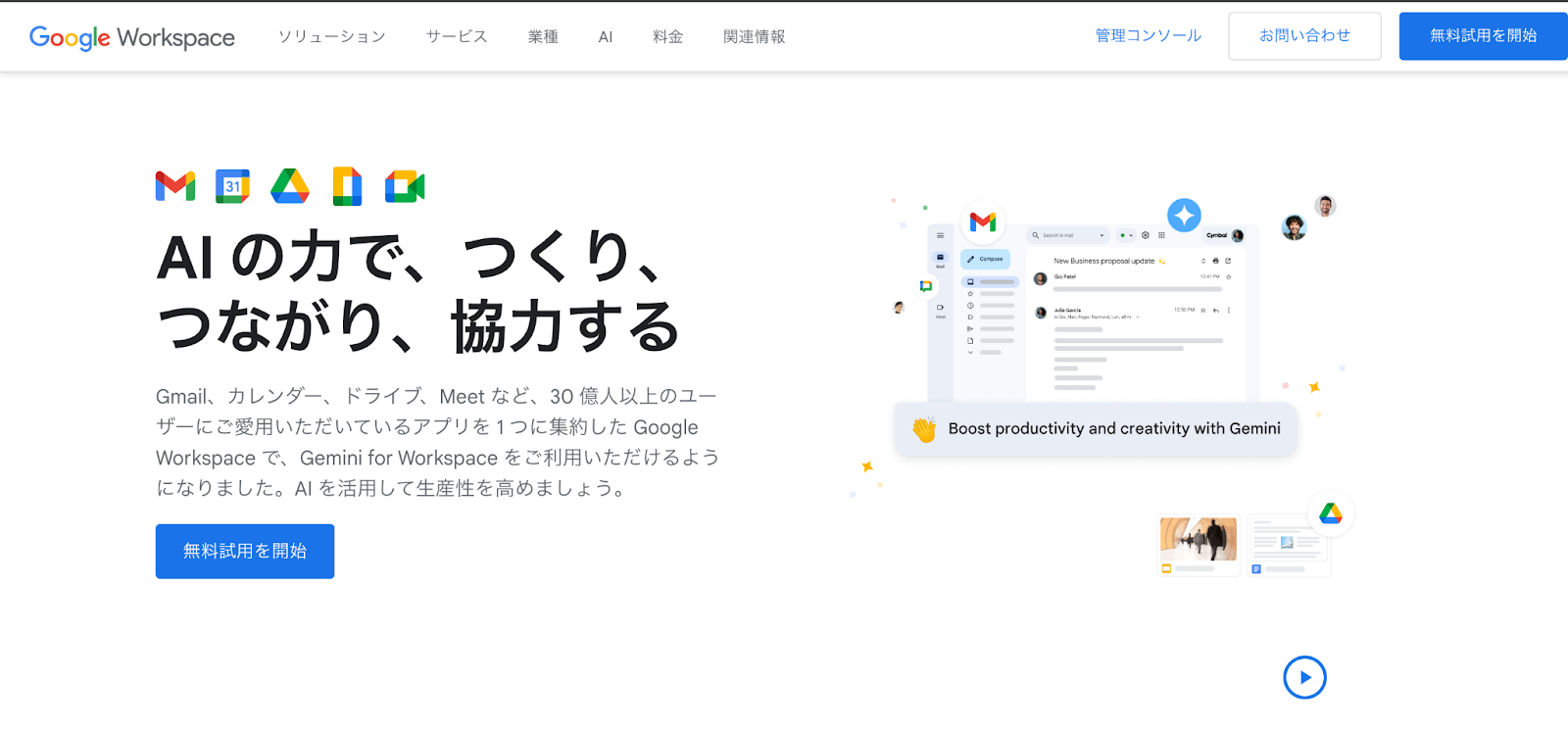Click the Google Meet camera icon
This screenshot has height=733, width=1568.
point(405,186)
